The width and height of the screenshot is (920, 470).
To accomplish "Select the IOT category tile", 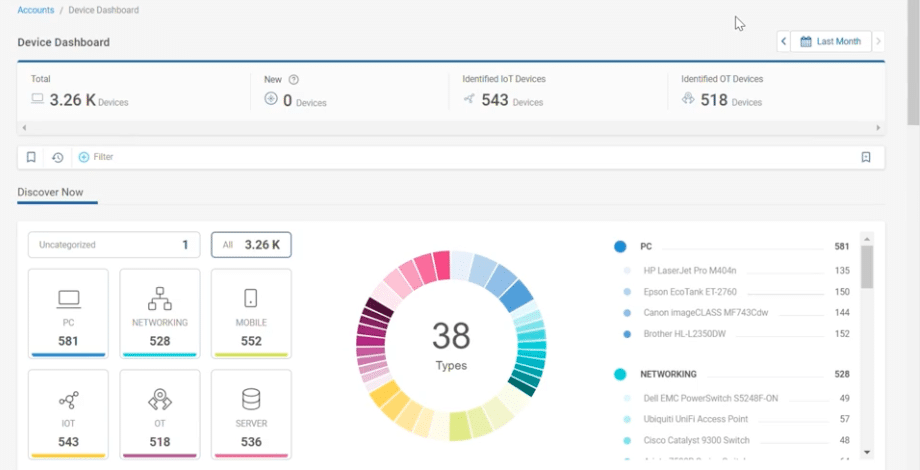I will click(x=68, y=414).
